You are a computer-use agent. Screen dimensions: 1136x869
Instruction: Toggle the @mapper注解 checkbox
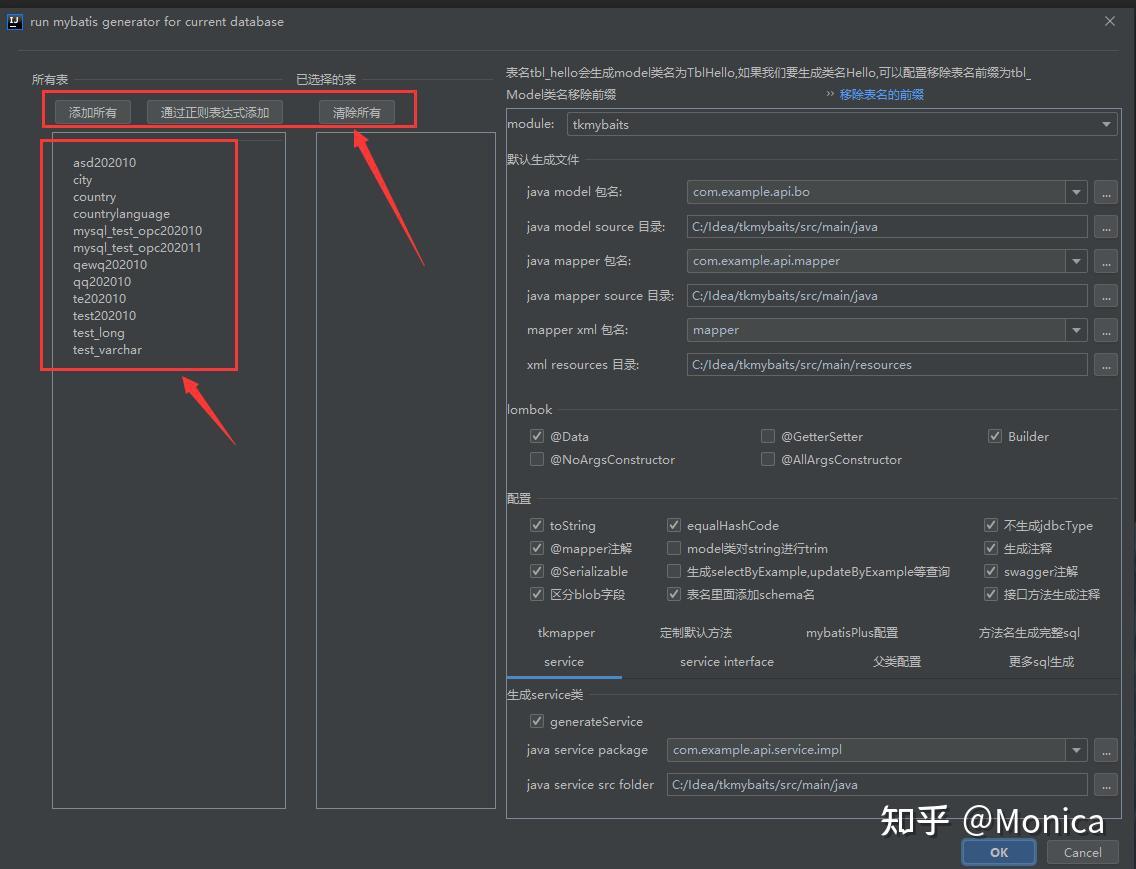tap(537, 549)
